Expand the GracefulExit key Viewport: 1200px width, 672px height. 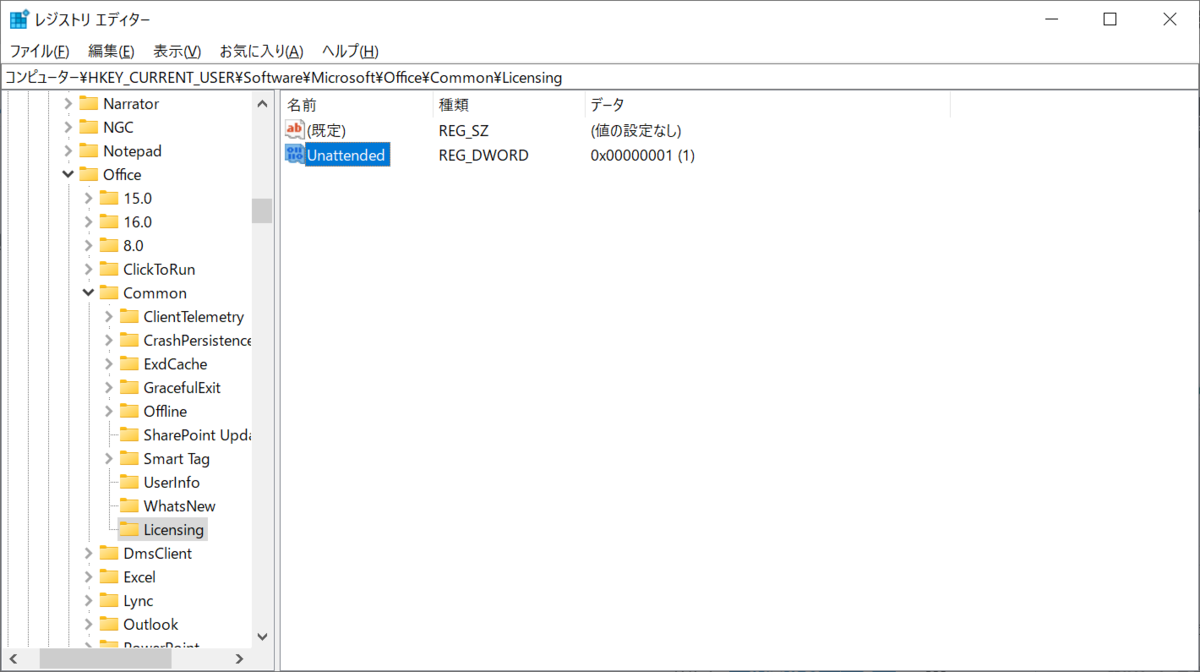point(108,388)
